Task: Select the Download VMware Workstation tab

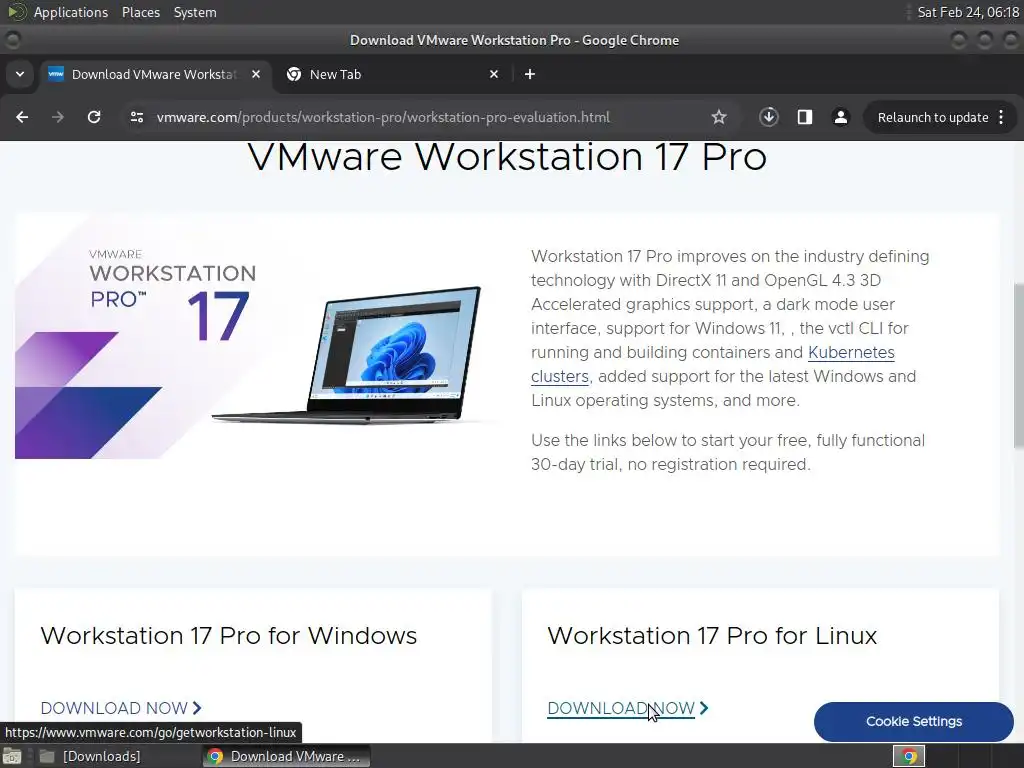Action: pos(154,74)
